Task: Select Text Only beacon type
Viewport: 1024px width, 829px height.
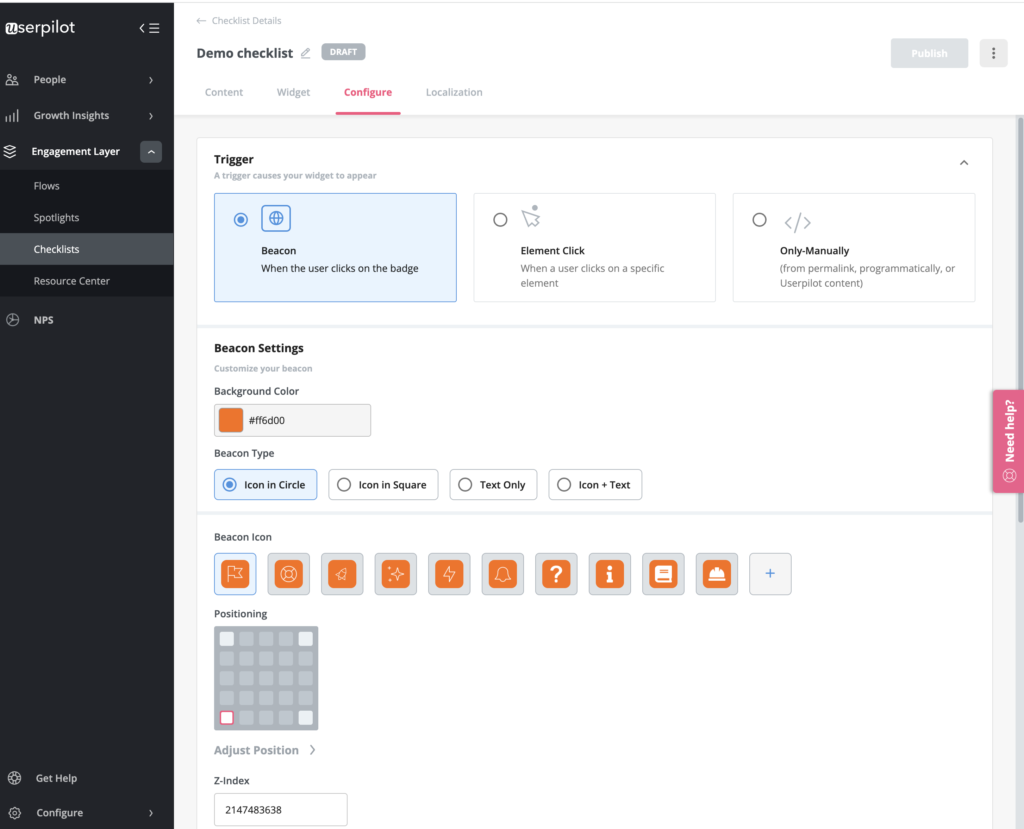Action: tap(494, 485)
